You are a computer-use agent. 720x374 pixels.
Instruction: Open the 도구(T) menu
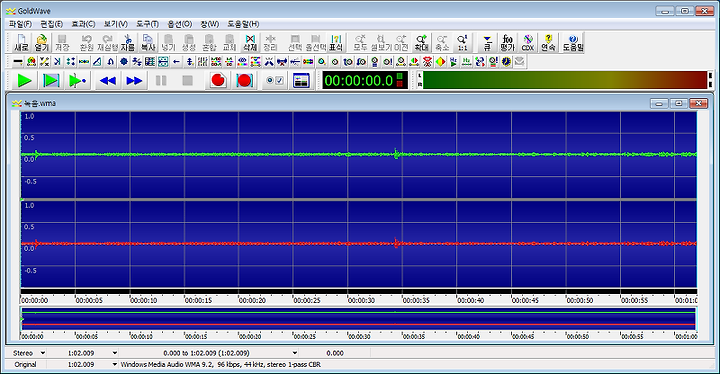point(147,24)
